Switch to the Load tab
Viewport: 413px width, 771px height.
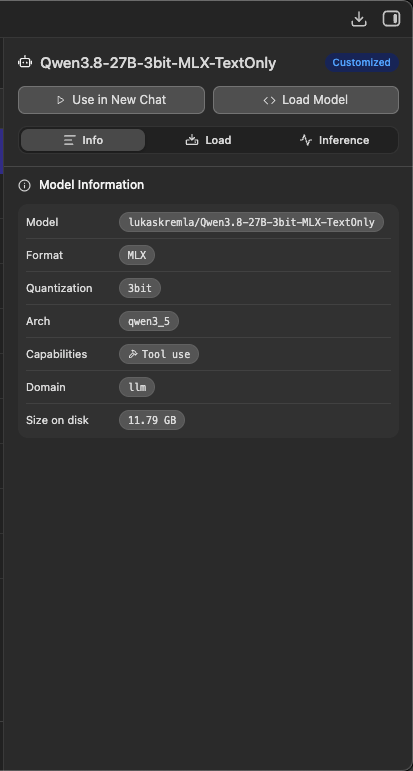(208, 140)
